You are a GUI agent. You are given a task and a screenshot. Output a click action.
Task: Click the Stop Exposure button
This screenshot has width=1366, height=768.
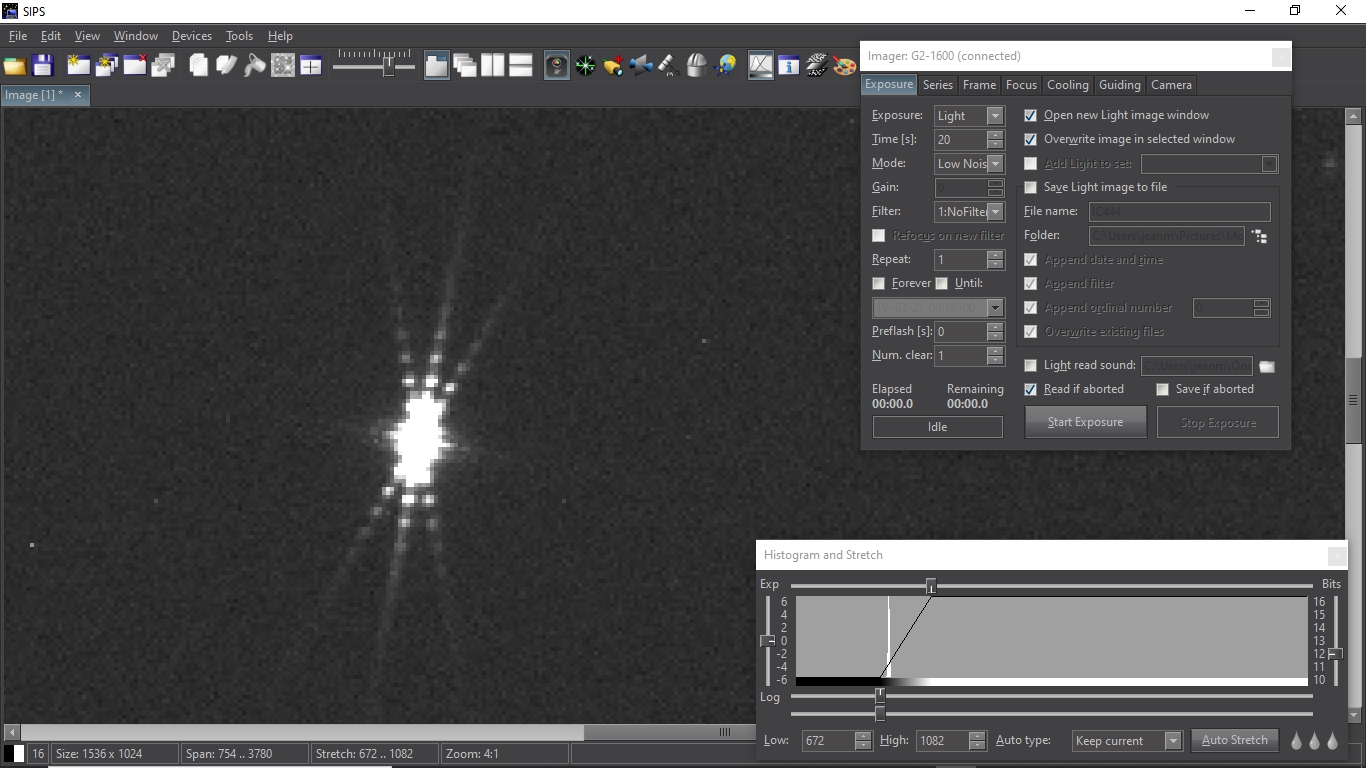pyautogui.click(x=1218, y=422)
